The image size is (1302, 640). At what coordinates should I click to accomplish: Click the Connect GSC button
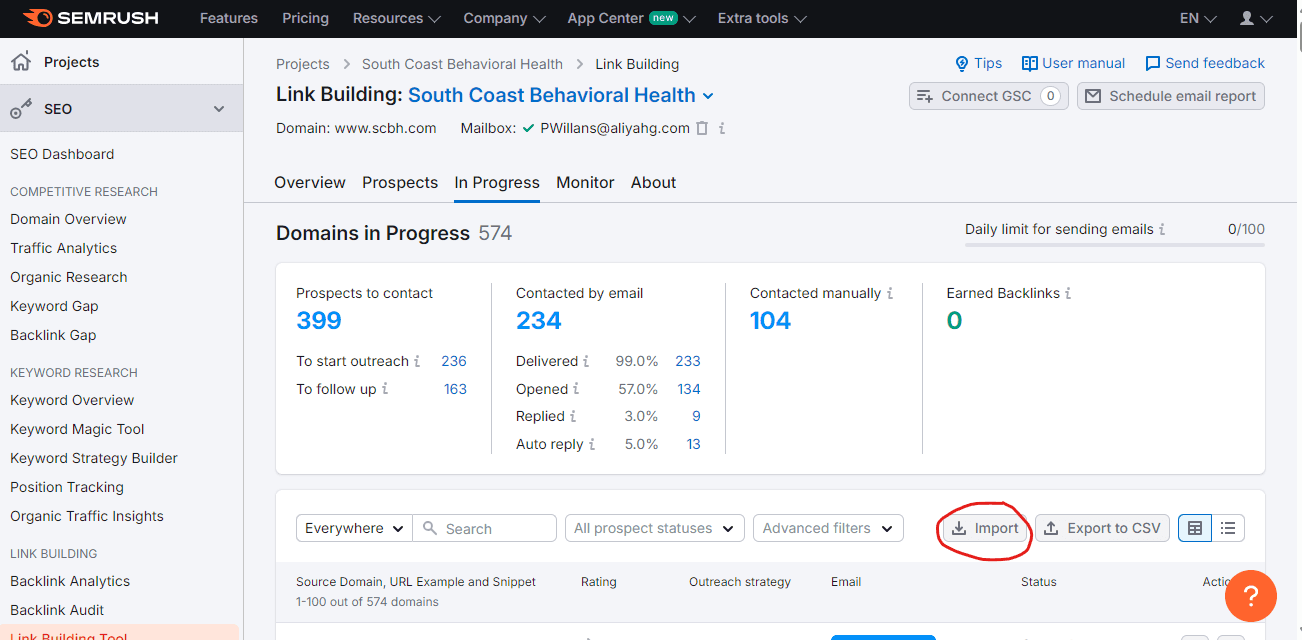click(x=988, y=96)
